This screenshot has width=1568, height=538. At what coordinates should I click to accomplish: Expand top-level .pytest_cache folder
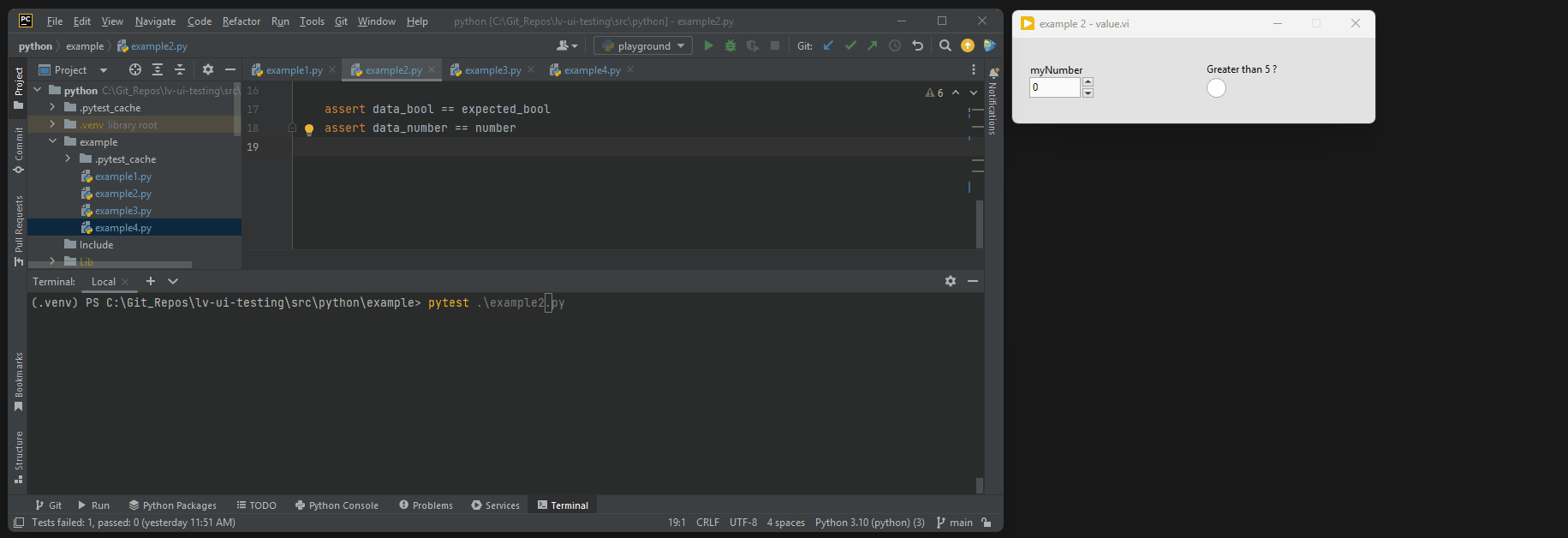tap(52, 107)
